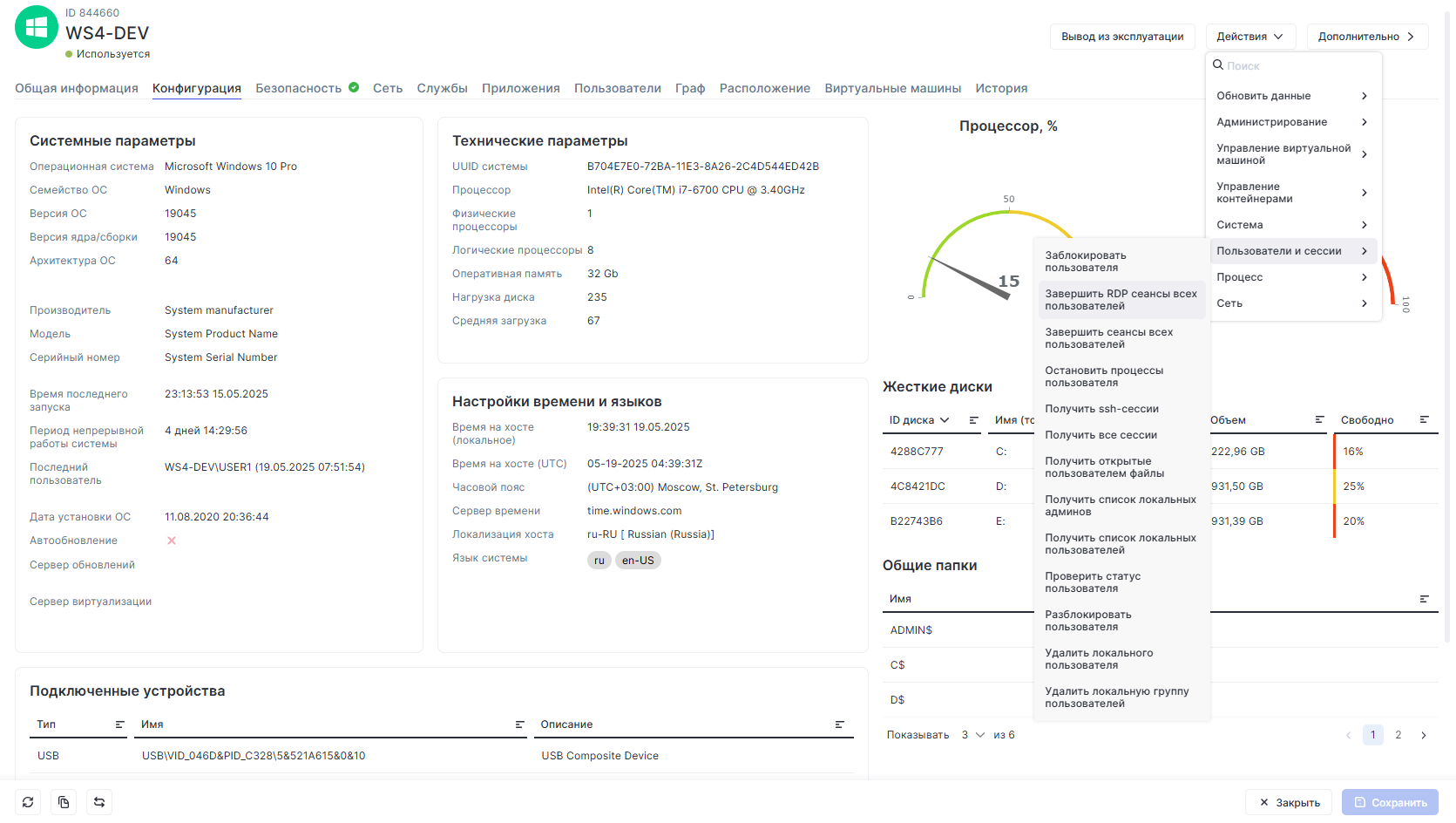This screenshot has height=823, width=1456.
Task: Expand Управление контейнерами submenu
Action: point(1293,193)
